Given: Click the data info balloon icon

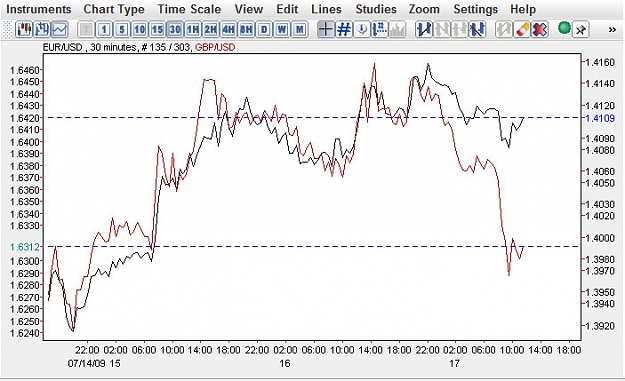Looking at the screenshot, I should [362, 29].
